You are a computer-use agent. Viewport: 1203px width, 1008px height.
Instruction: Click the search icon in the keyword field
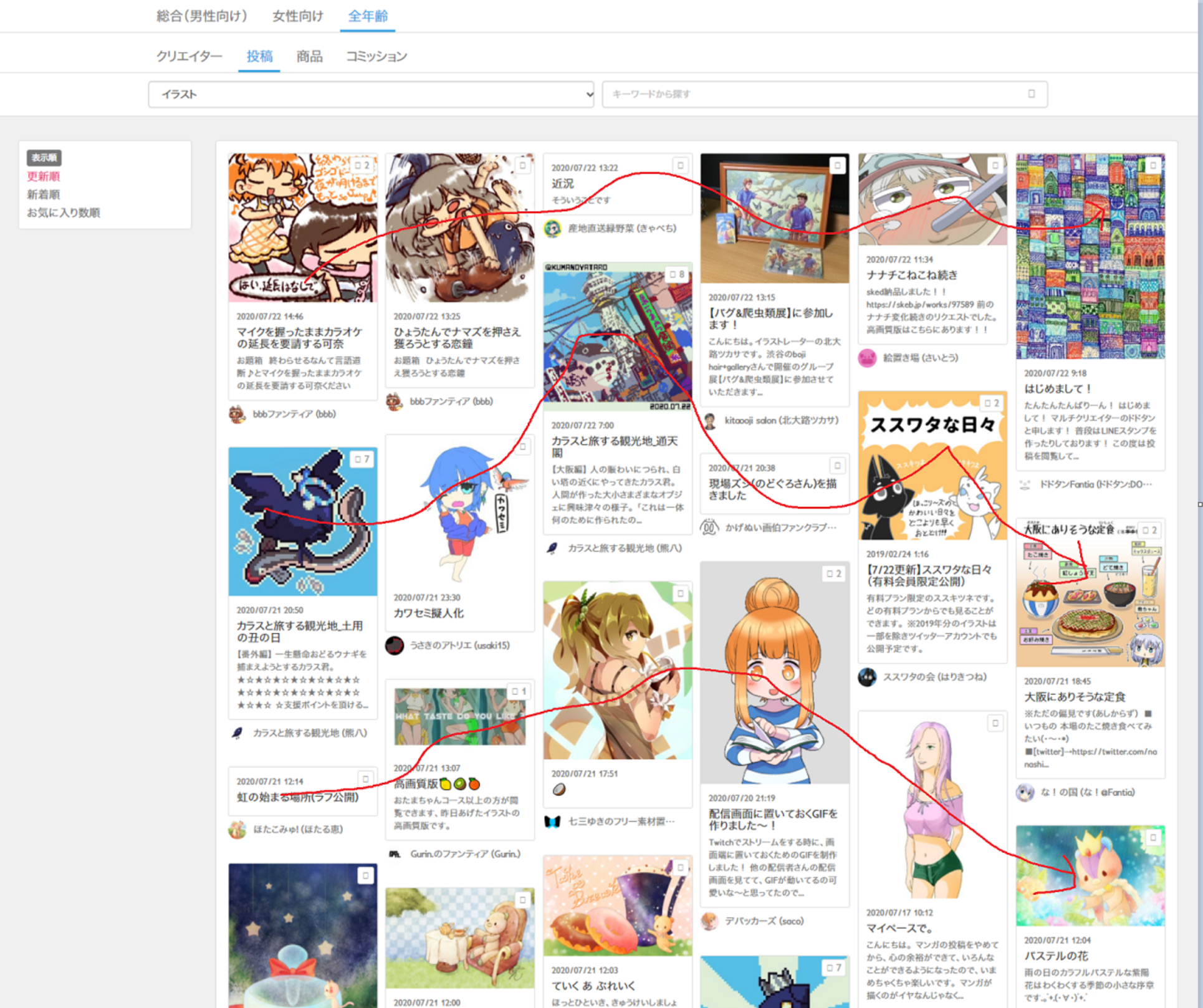[x=1032, y=94]
